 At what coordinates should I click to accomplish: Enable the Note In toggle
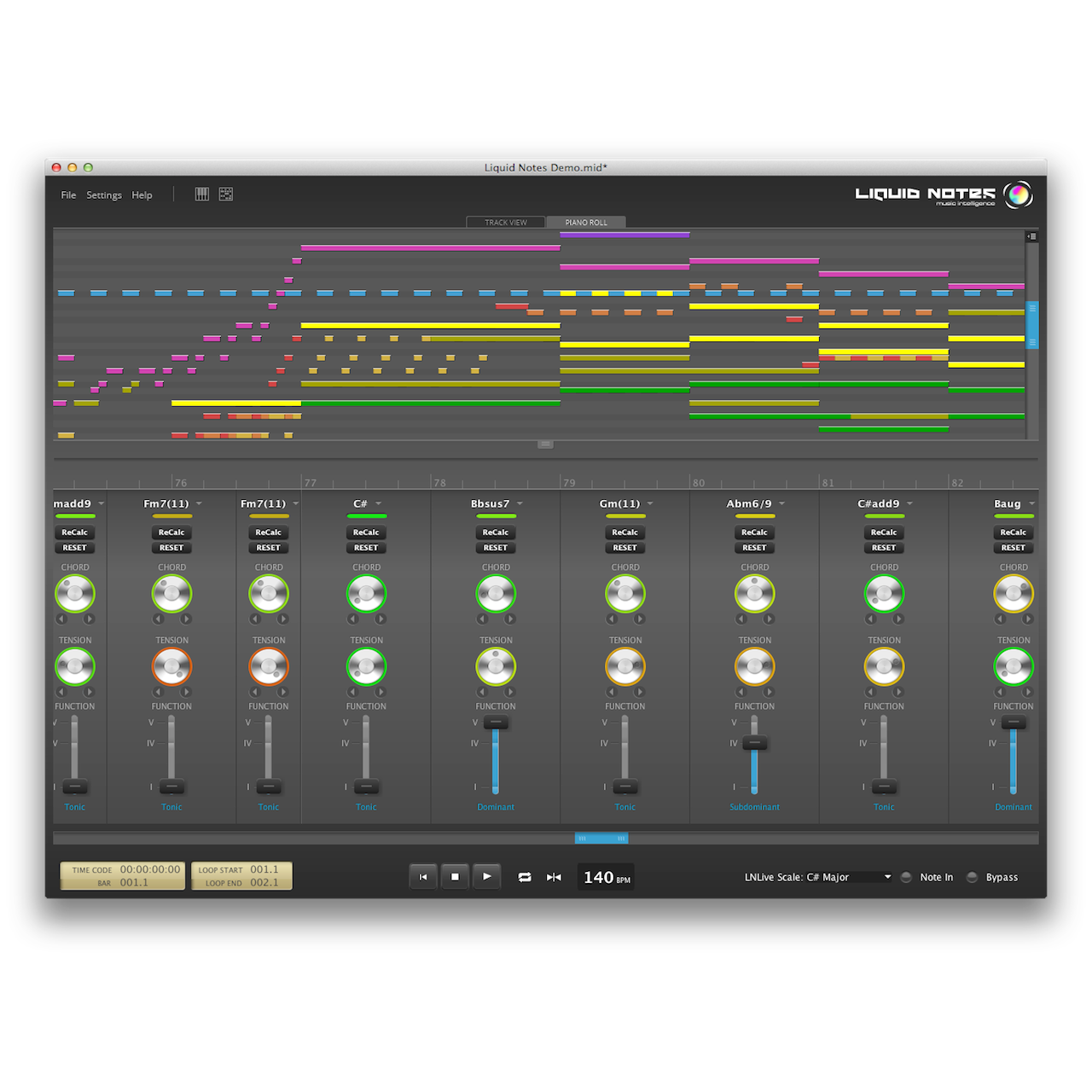(905, 877)
